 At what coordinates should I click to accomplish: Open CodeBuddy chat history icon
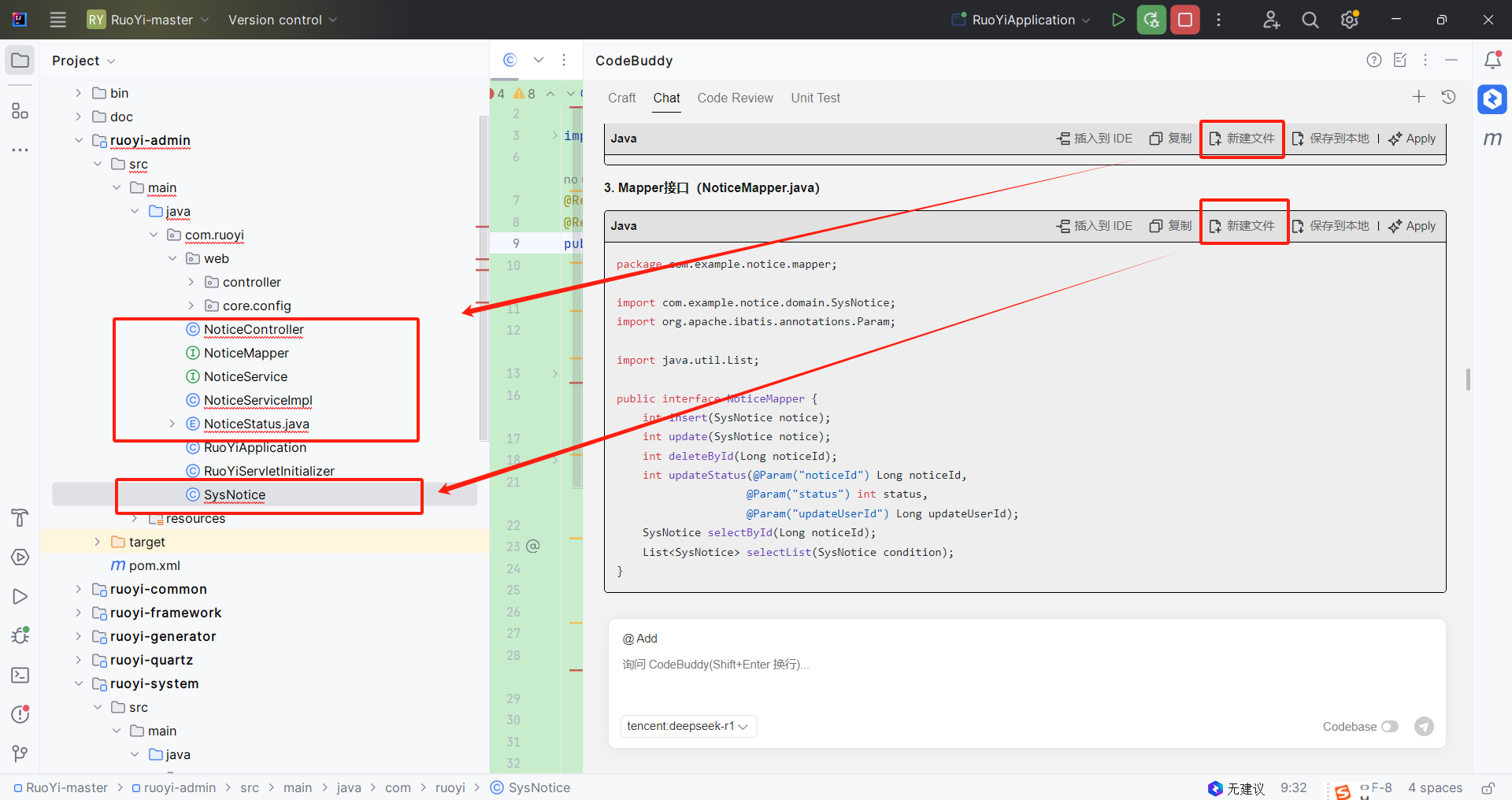tap(1448, 96)
